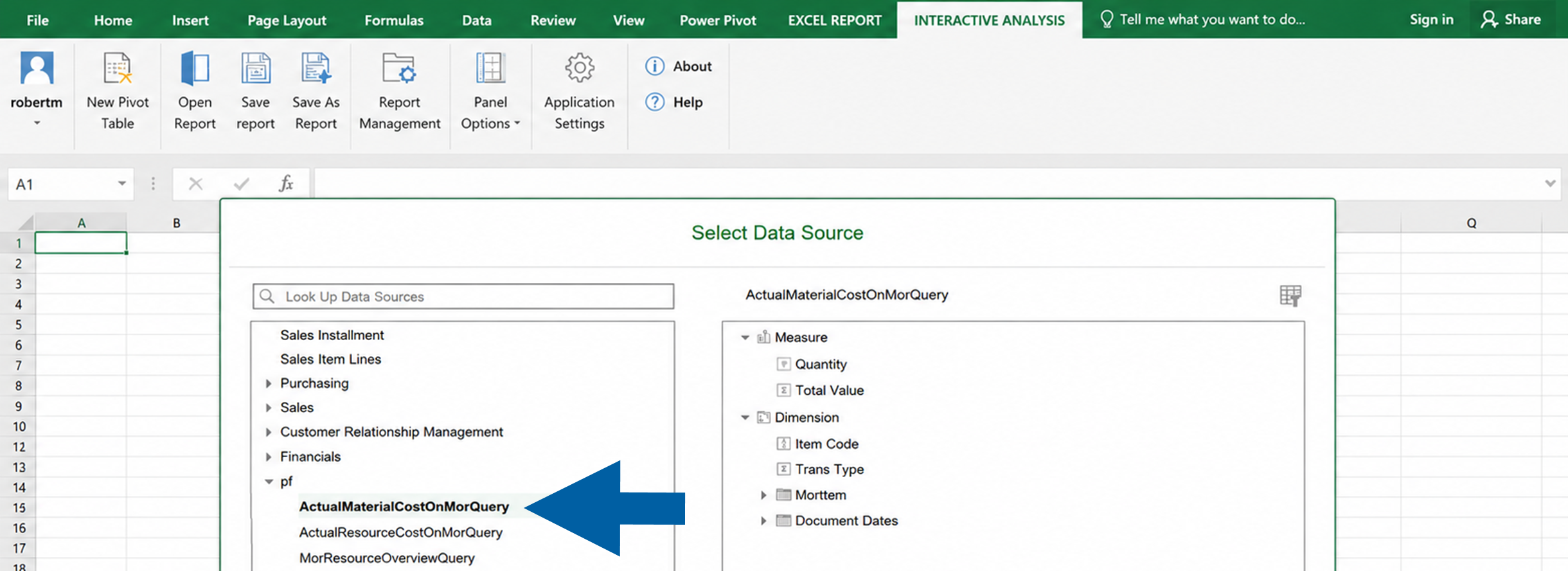
Task: Open Panel Options dropdown
Action: coord(490,91)
